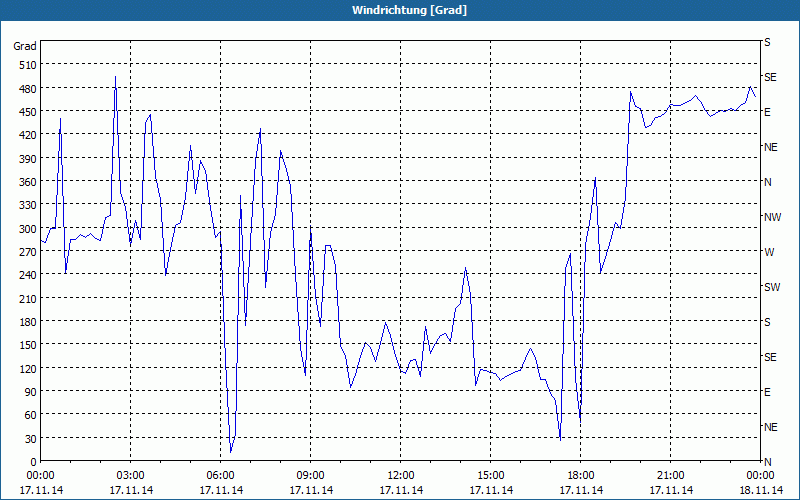The width and height of the screenshot is (800, 500).
Task: Click the "00:00" label above 18.11.14
Action: pos(761,476)
